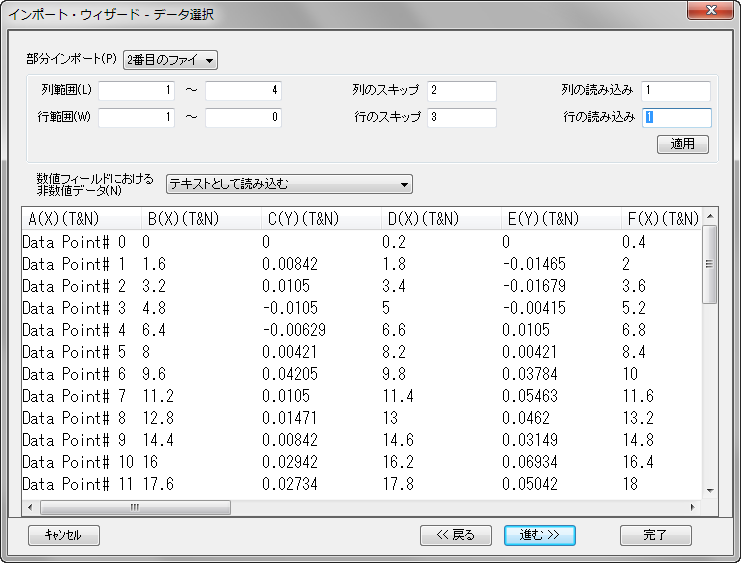The height and width of the screenshot is (563, 741).
Task: Click the 列の読み込み input field
Action: point(676,91)
